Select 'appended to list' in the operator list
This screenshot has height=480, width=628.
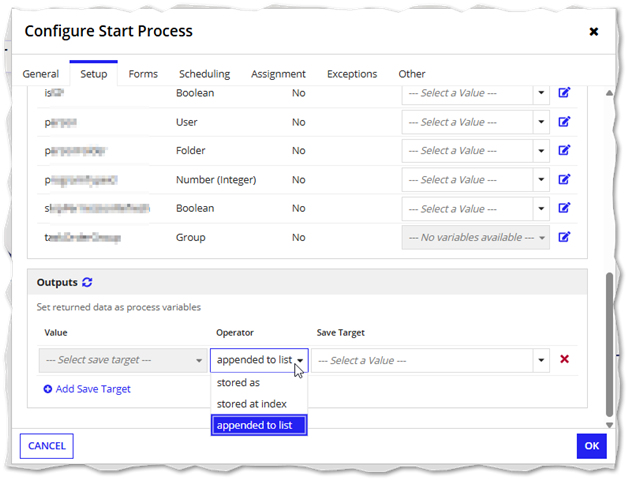[x=258, y=425]
